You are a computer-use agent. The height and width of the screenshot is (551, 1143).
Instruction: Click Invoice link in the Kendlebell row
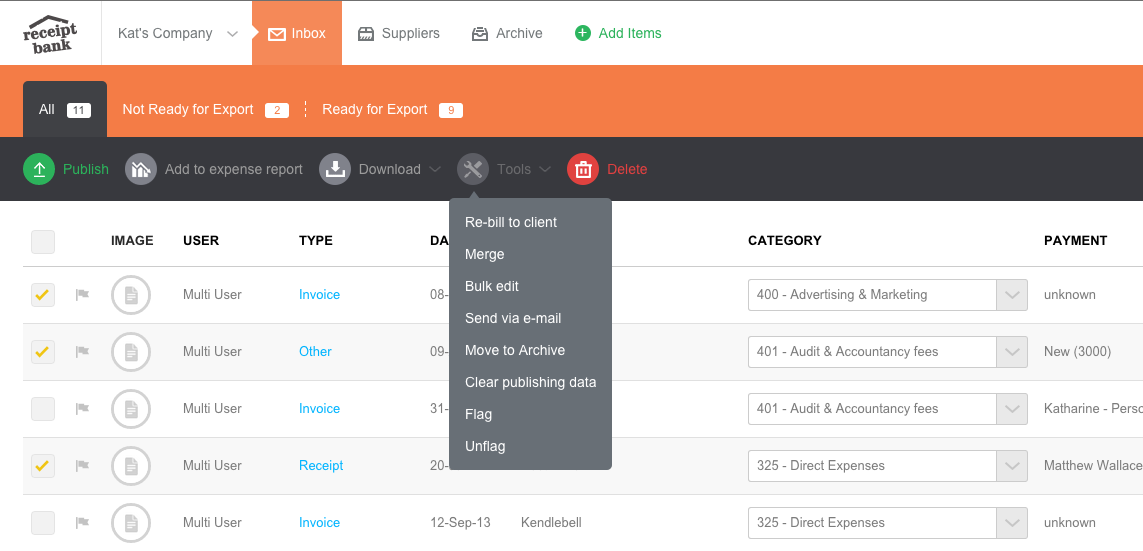319,523
